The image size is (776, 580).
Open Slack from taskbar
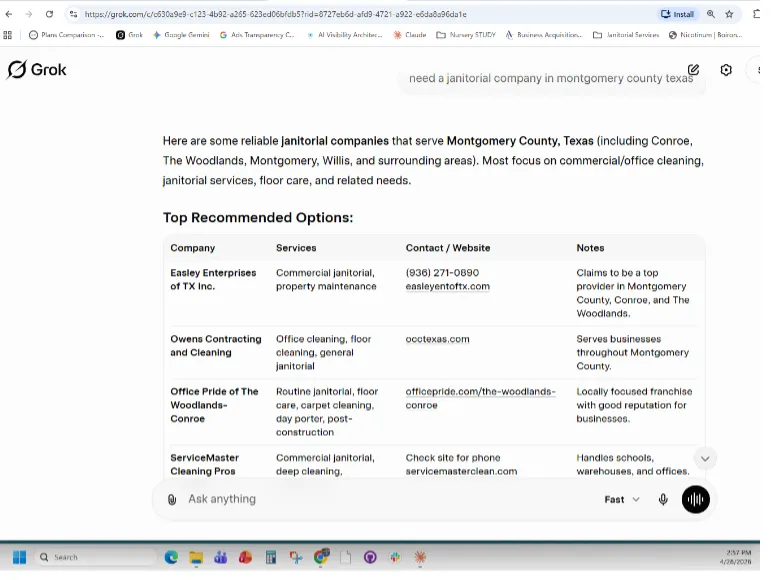pyautogui.click(x=395, y=558)
